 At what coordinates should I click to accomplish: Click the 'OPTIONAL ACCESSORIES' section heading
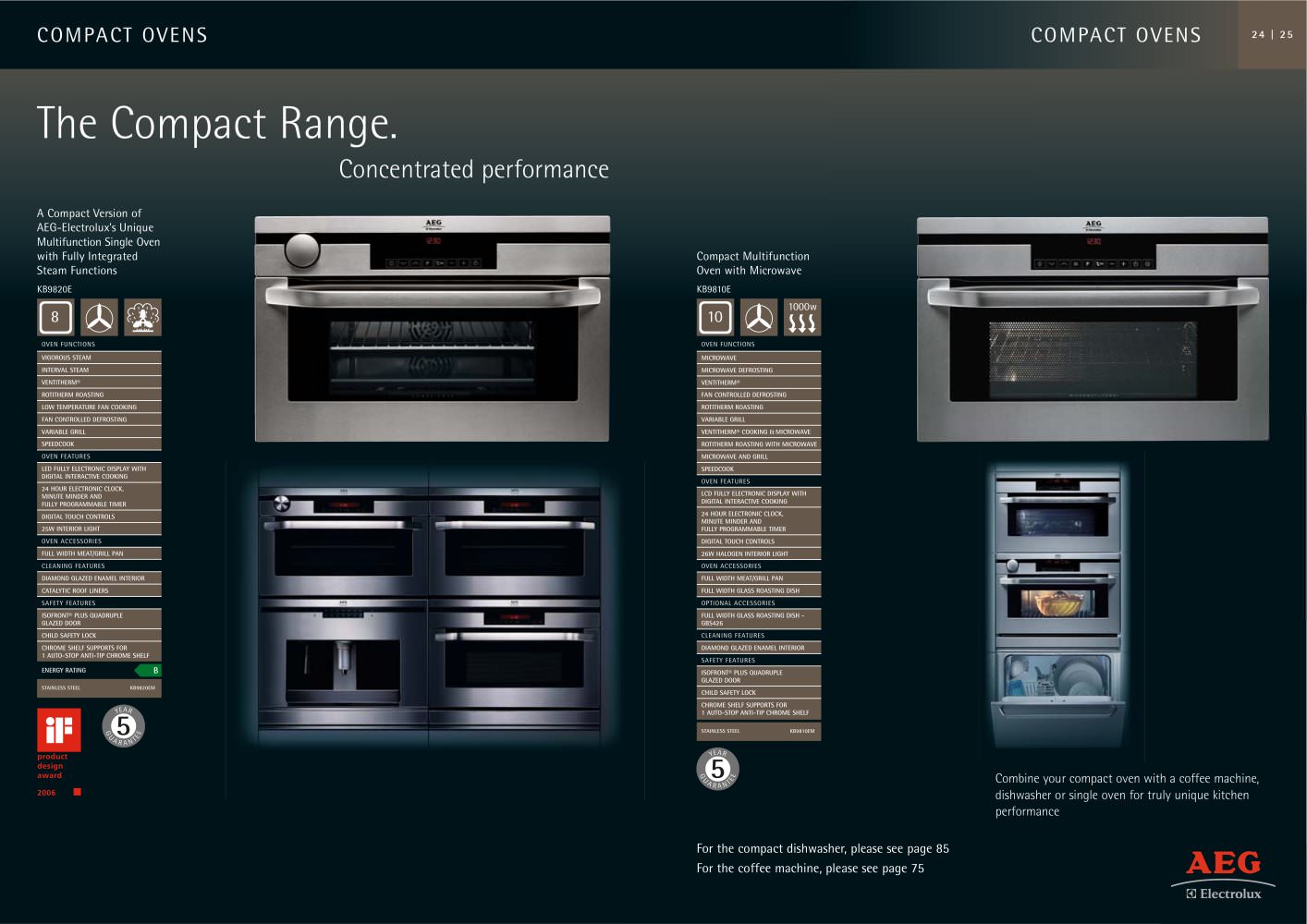[739, 603]
